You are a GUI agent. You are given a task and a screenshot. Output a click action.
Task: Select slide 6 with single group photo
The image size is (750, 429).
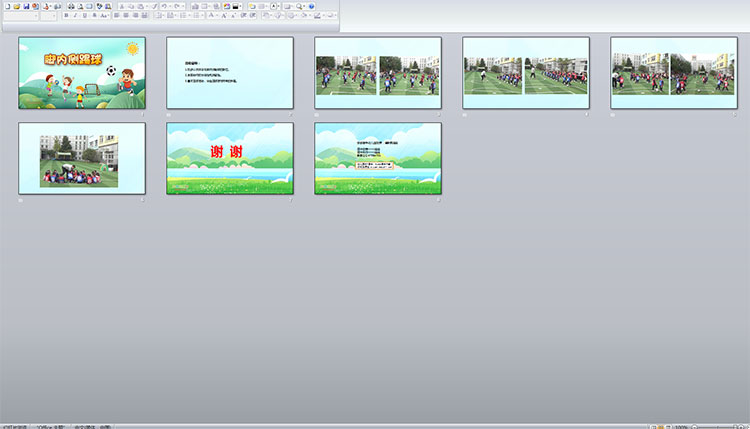(82, 158)
